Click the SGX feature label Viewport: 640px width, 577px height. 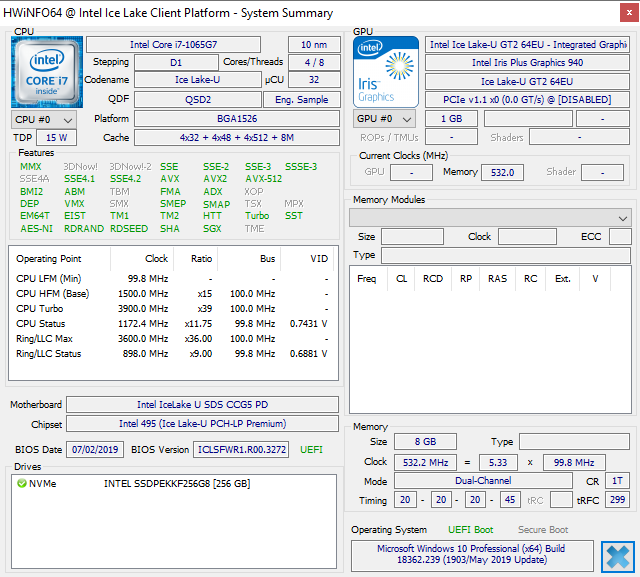212,229
